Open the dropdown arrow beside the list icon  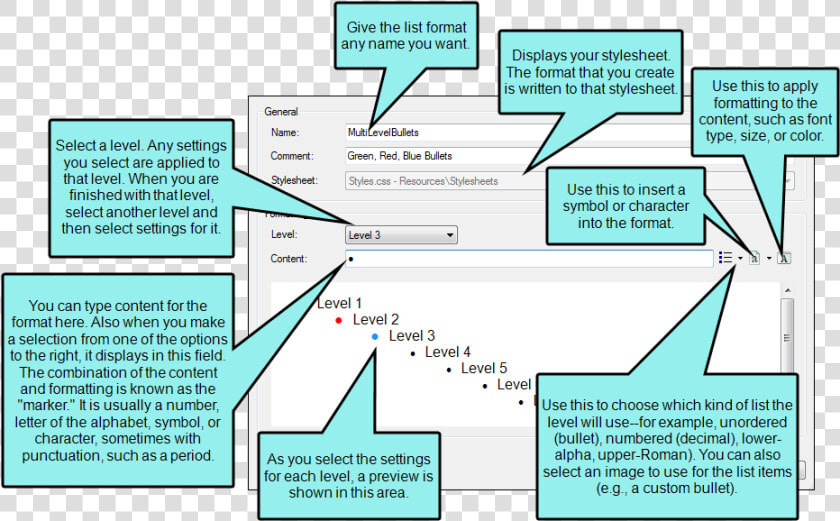click(740, 258)
